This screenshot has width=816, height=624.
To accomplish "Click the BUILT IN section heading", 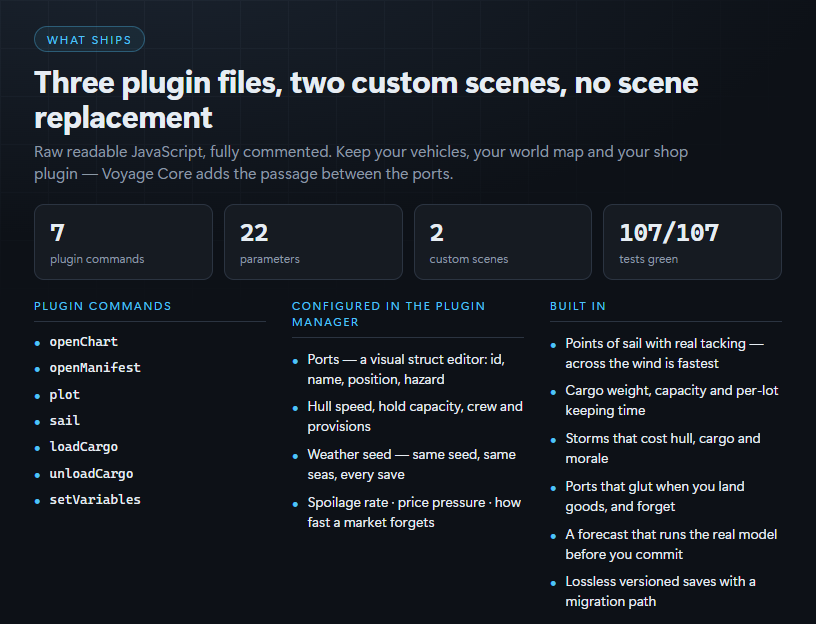I will pyautogui.click(x=578, y=306).
